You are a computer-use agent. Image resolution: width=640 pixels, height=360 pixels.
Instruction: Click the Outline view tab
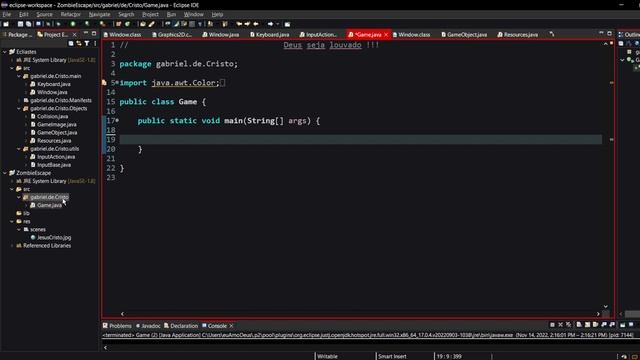point(629,35)
